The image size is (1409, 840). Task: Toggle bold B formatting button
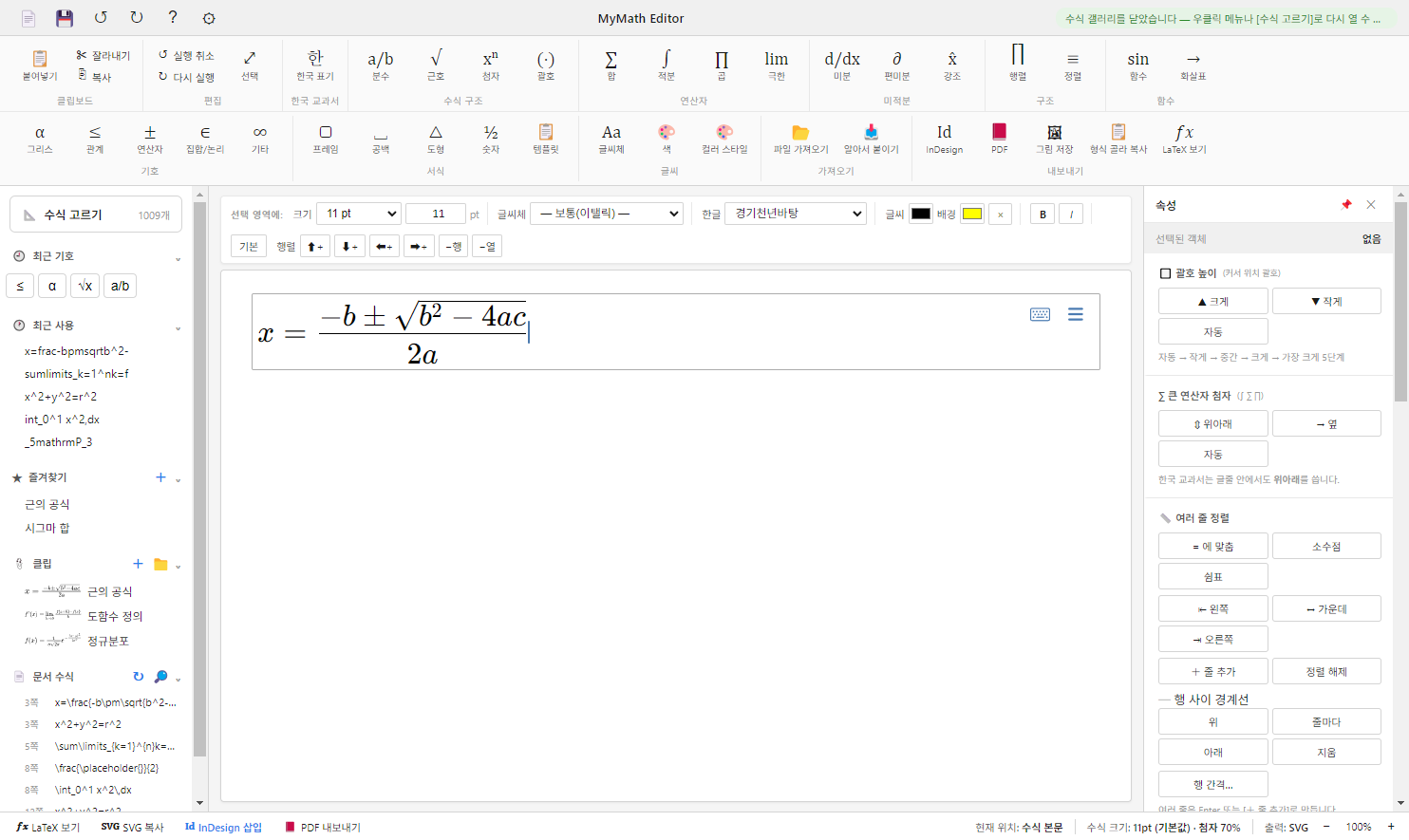(1043, 215)
